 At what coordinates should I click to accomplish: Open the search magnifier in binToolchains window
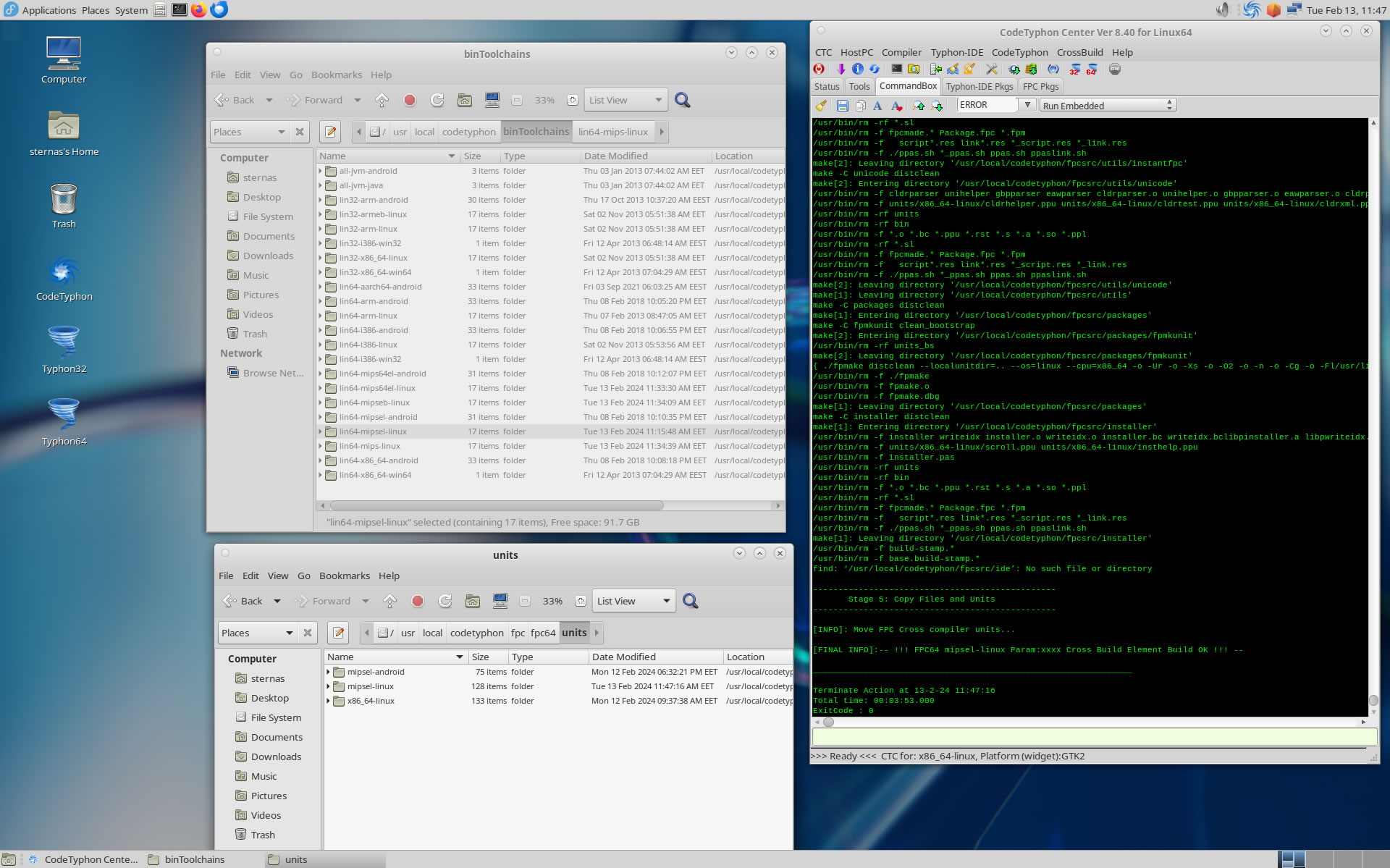pos(682,101)
